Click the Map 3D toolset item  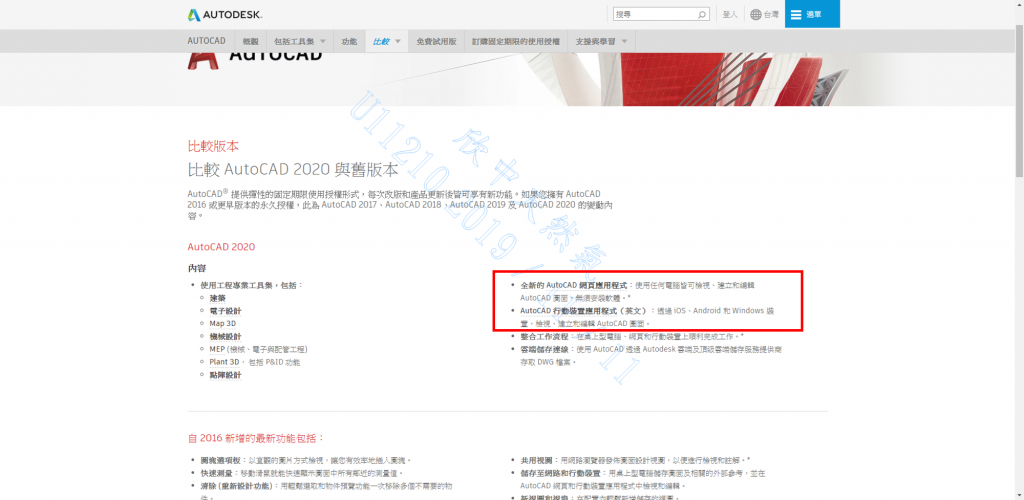[x=223, y=323]
